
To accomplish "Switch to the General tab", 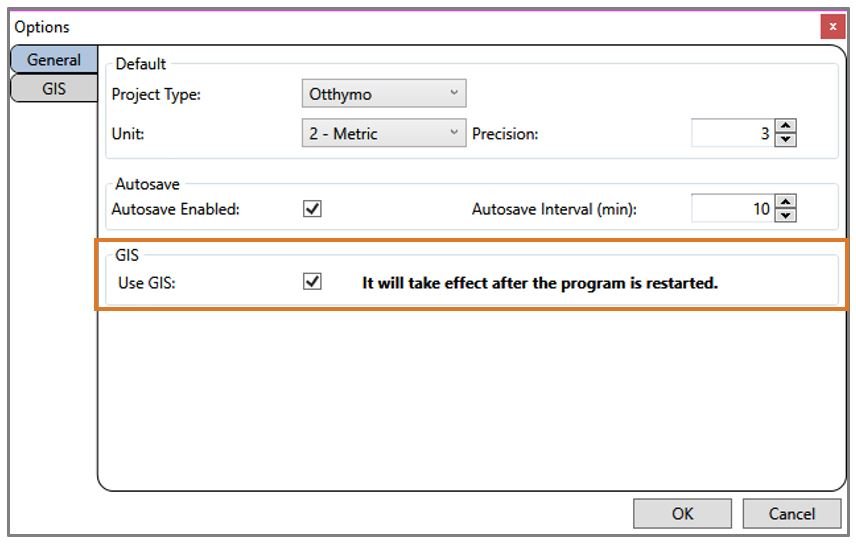I will pos(54,60).
